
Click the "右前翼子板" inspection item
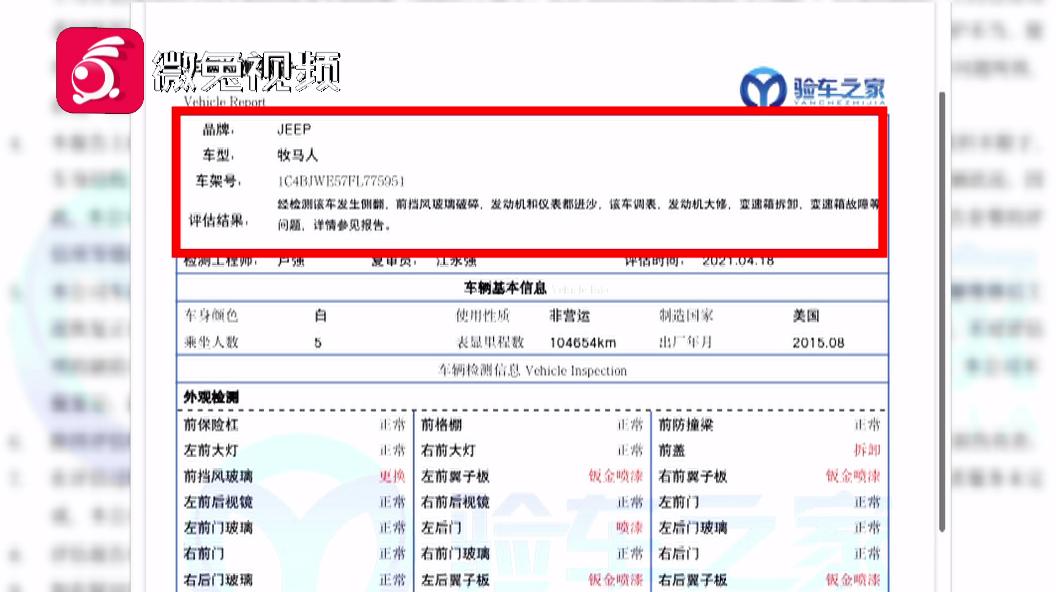(x=693, y=476)
